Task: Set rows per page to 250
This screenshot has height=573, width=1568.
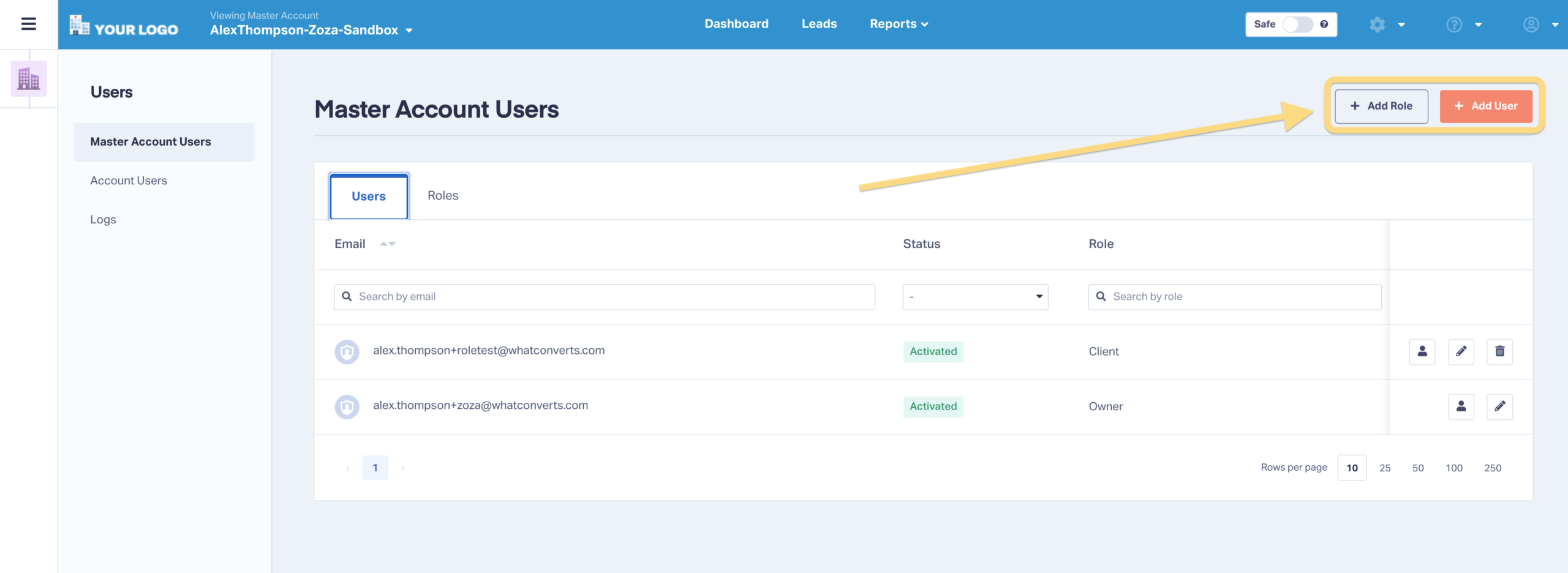Action: 1493,468
